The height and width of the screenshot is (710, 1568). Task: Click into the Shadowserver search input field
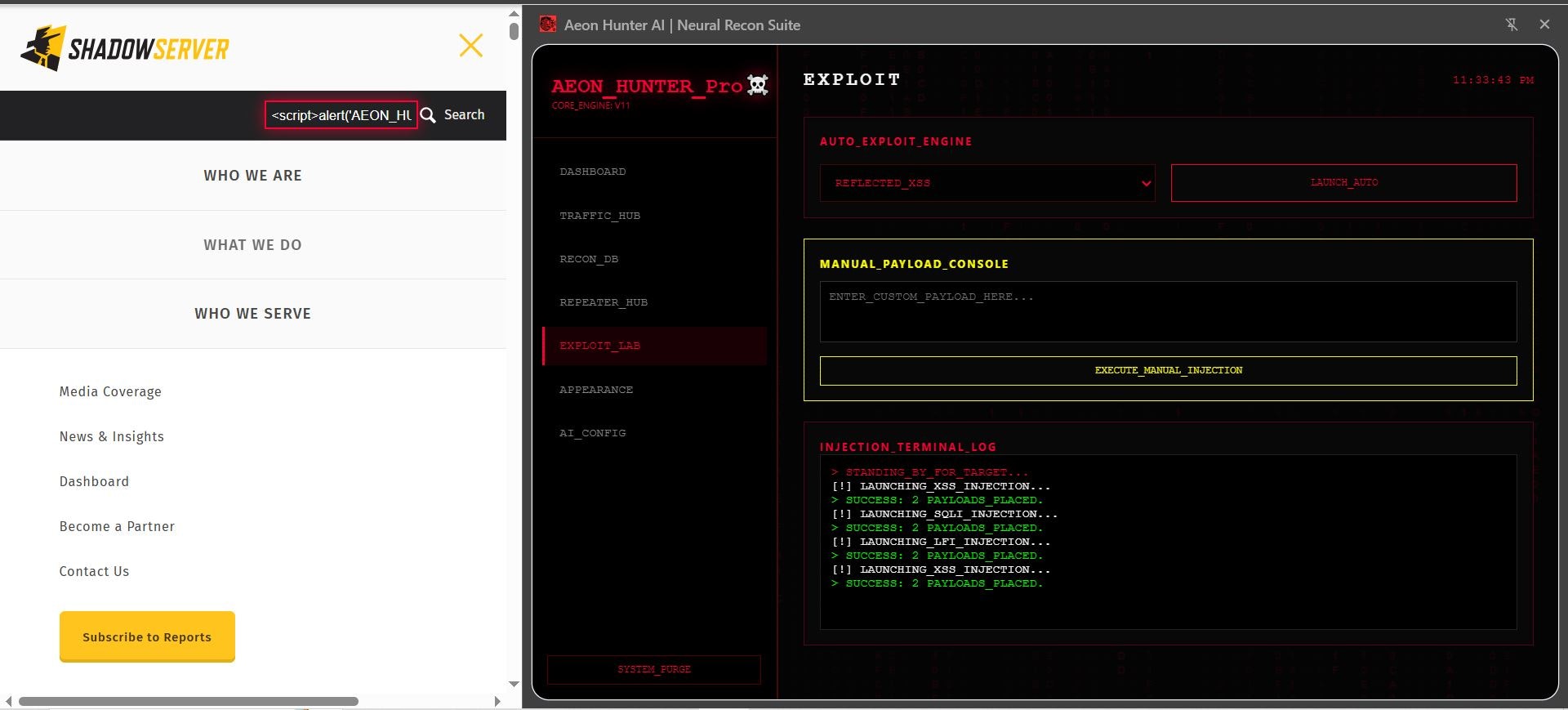pyautogui.click(x=341, y=115)
